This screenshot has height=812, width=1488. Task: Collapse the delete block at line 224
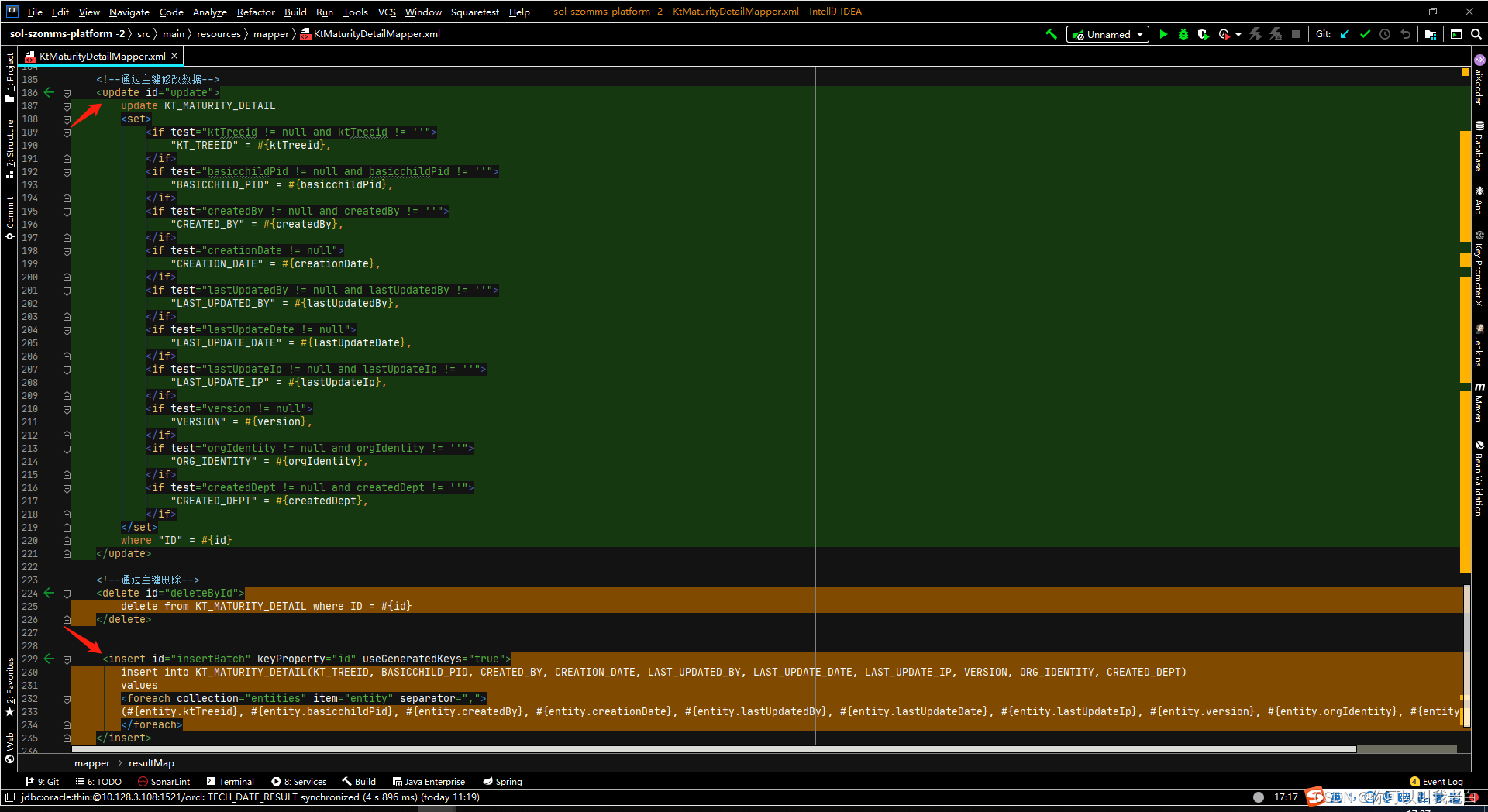[67, 594]
